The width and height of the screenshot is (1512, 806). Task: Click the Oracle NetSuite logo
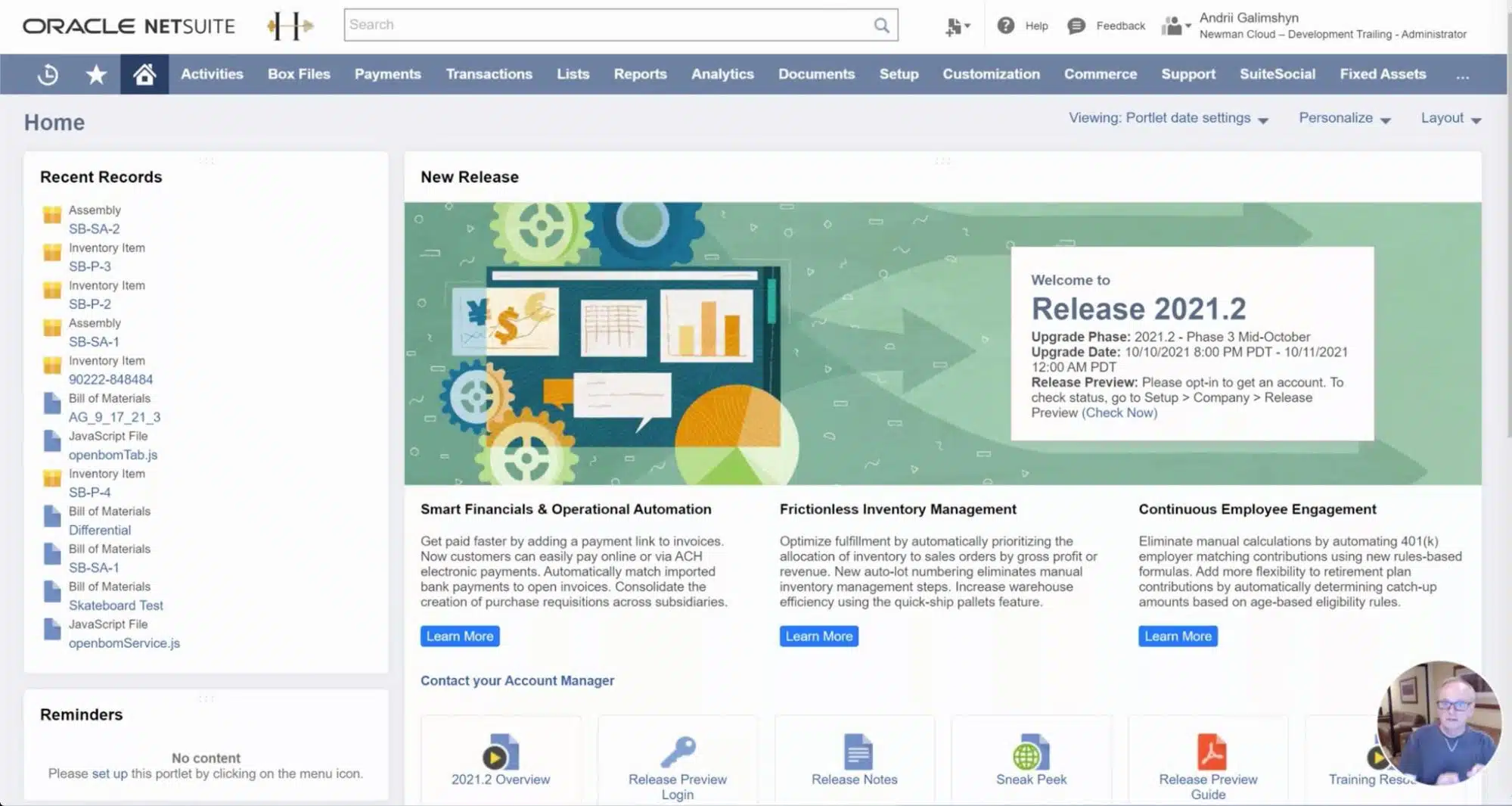pos(129,26)
